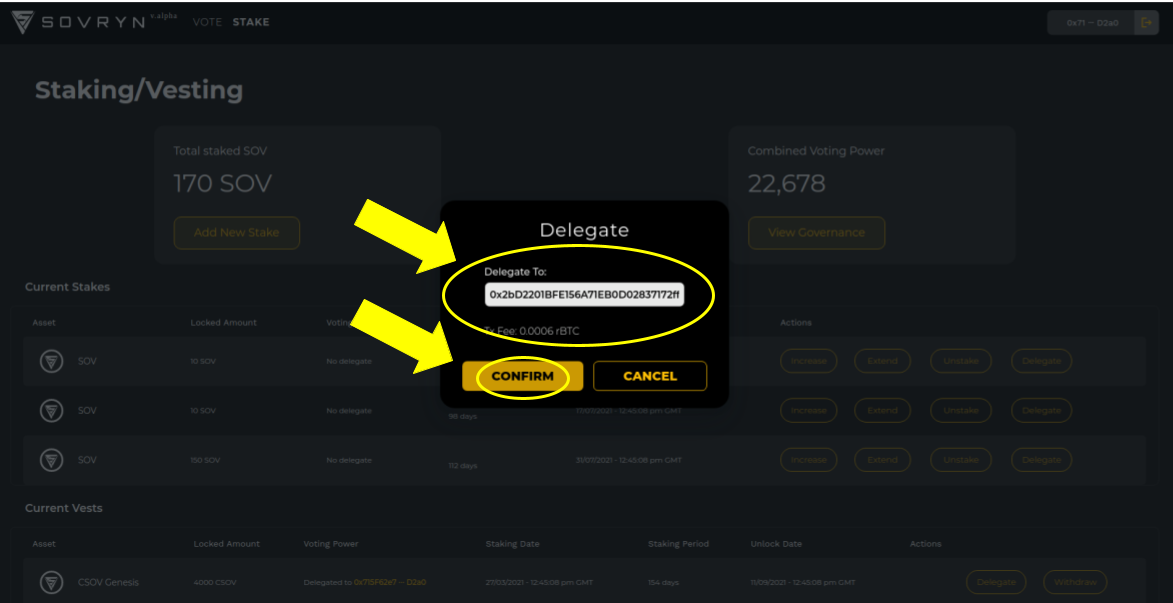Click the '4000 CSOV' locked amount cell
Screen dimensions: 1173x603
[215, 582]
